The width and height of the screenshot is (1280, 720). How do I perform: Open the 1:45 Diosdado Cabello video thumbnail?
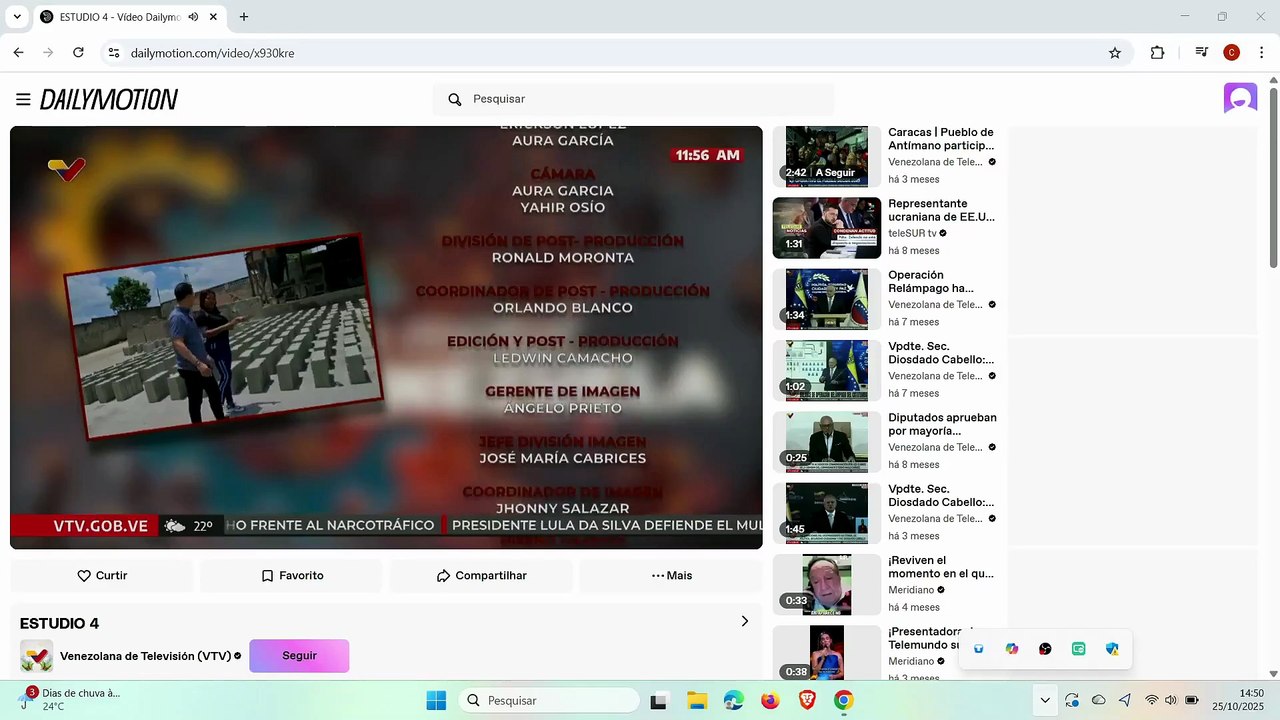[827, 514]
